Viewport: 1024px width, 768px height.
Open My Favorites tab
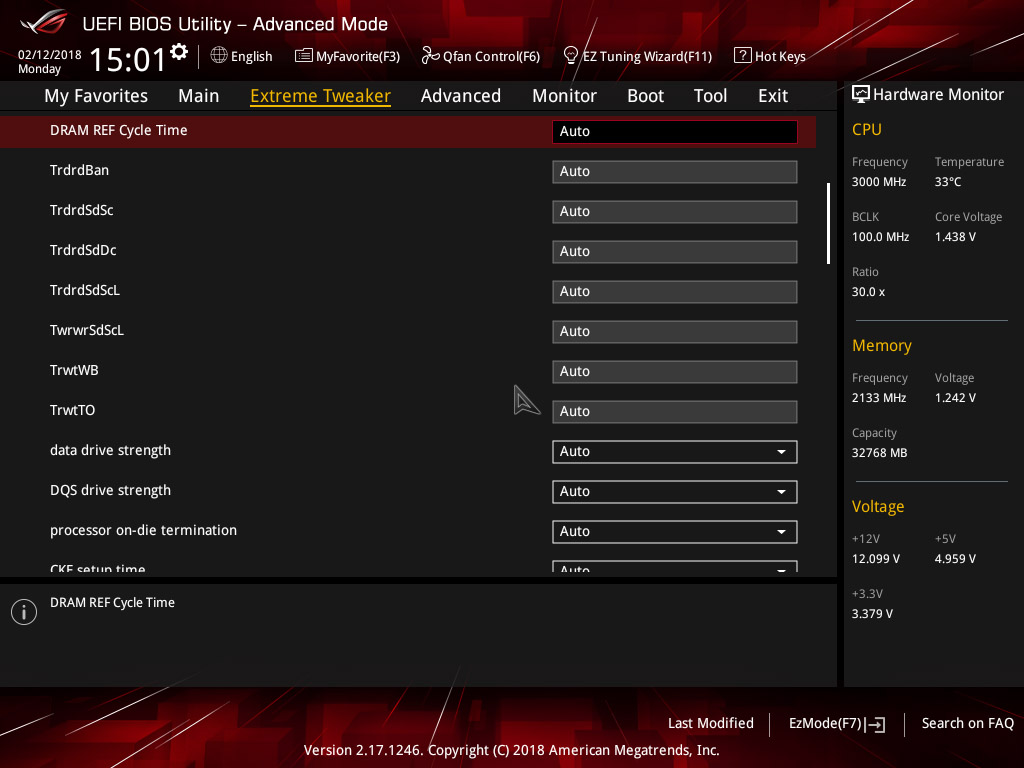96,96
